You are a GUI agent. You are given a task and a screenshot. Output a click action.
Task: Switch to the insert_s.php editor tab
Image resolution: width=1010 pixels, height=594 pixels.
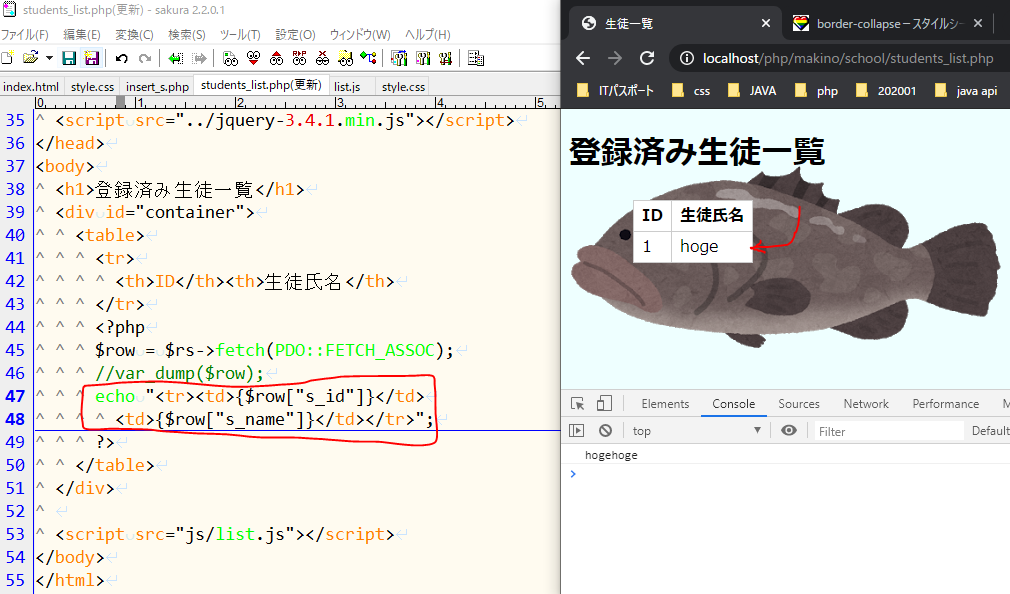coord(157,86)
